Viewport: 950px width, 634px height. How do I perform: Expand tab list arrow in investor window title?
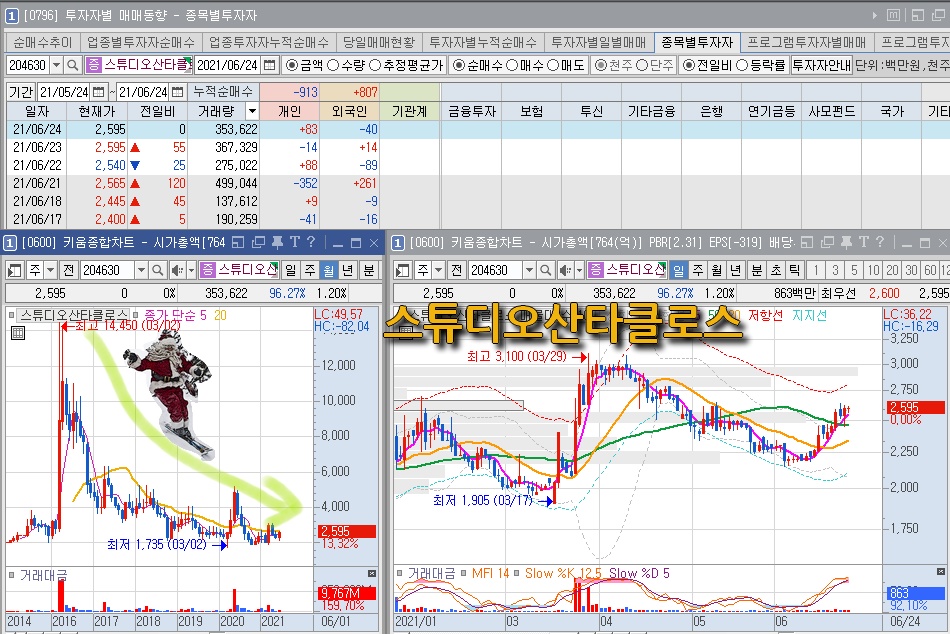tap(875, 15)
